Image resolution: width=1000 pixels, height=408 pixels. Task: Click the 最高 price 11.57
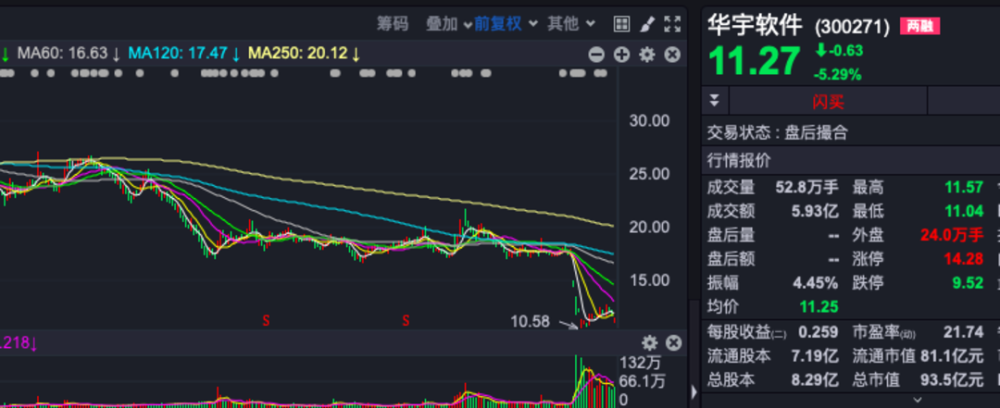[x=964, y=187]
